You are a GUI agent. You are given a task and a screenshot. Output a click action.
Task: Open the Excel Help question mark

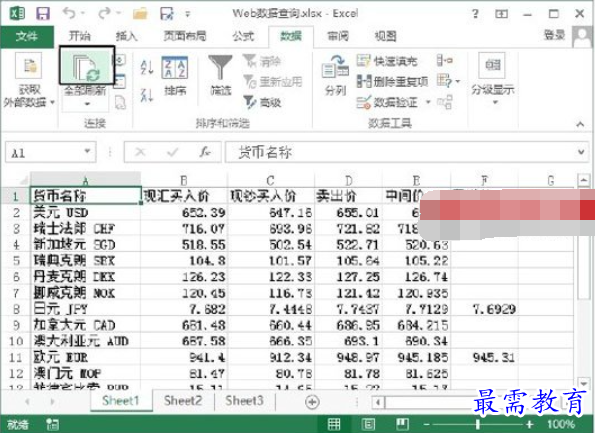point(475,14)
